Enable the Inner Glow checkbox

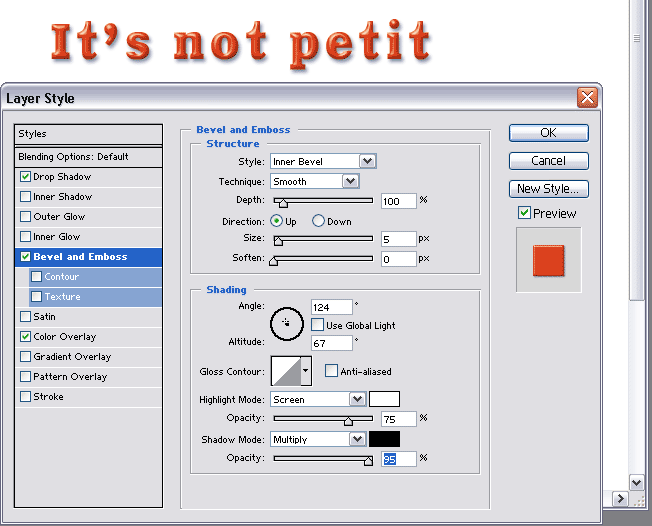click(x=25, y=237)
